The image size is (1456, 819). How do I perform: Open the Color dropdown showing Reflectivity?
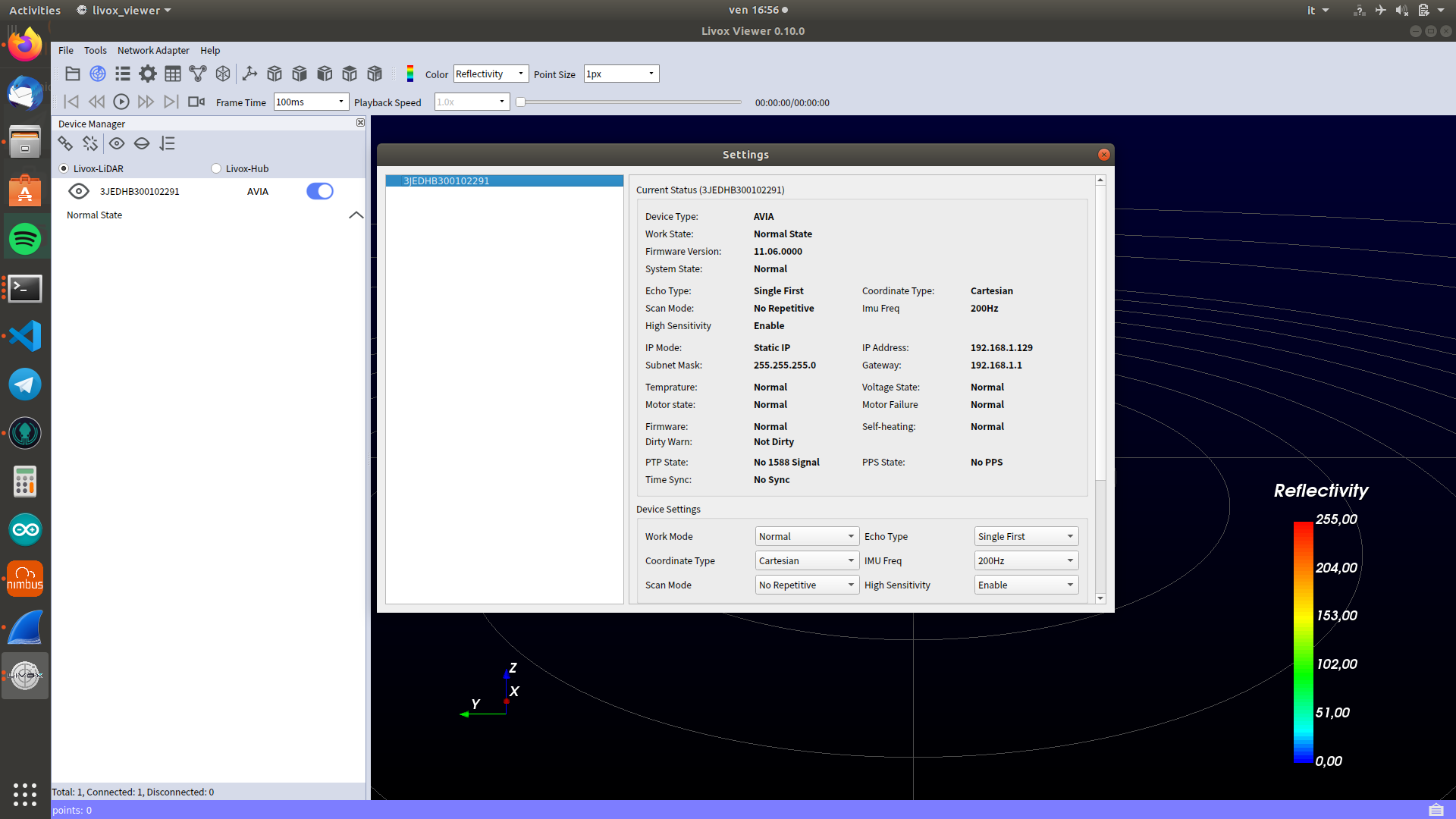(490, 74)
